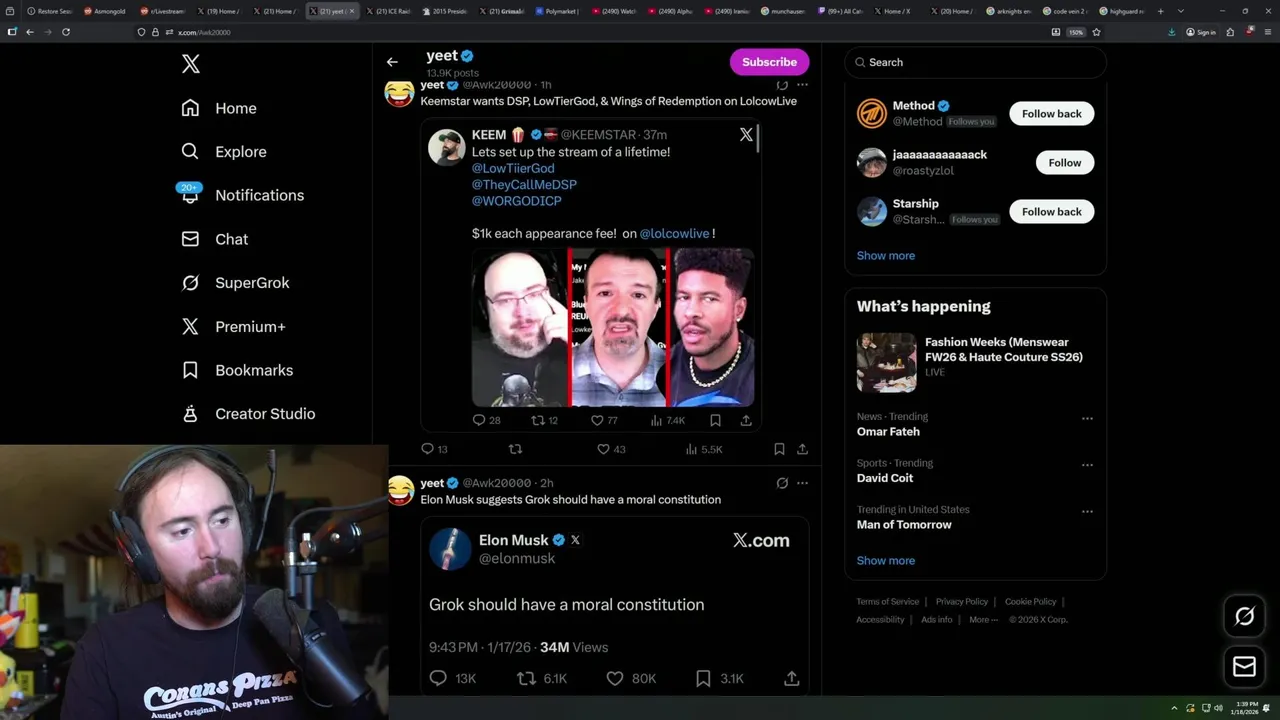Open the @lolcowlive mention link
This screenshot has height=720, width=1280.
click(674, 233)
